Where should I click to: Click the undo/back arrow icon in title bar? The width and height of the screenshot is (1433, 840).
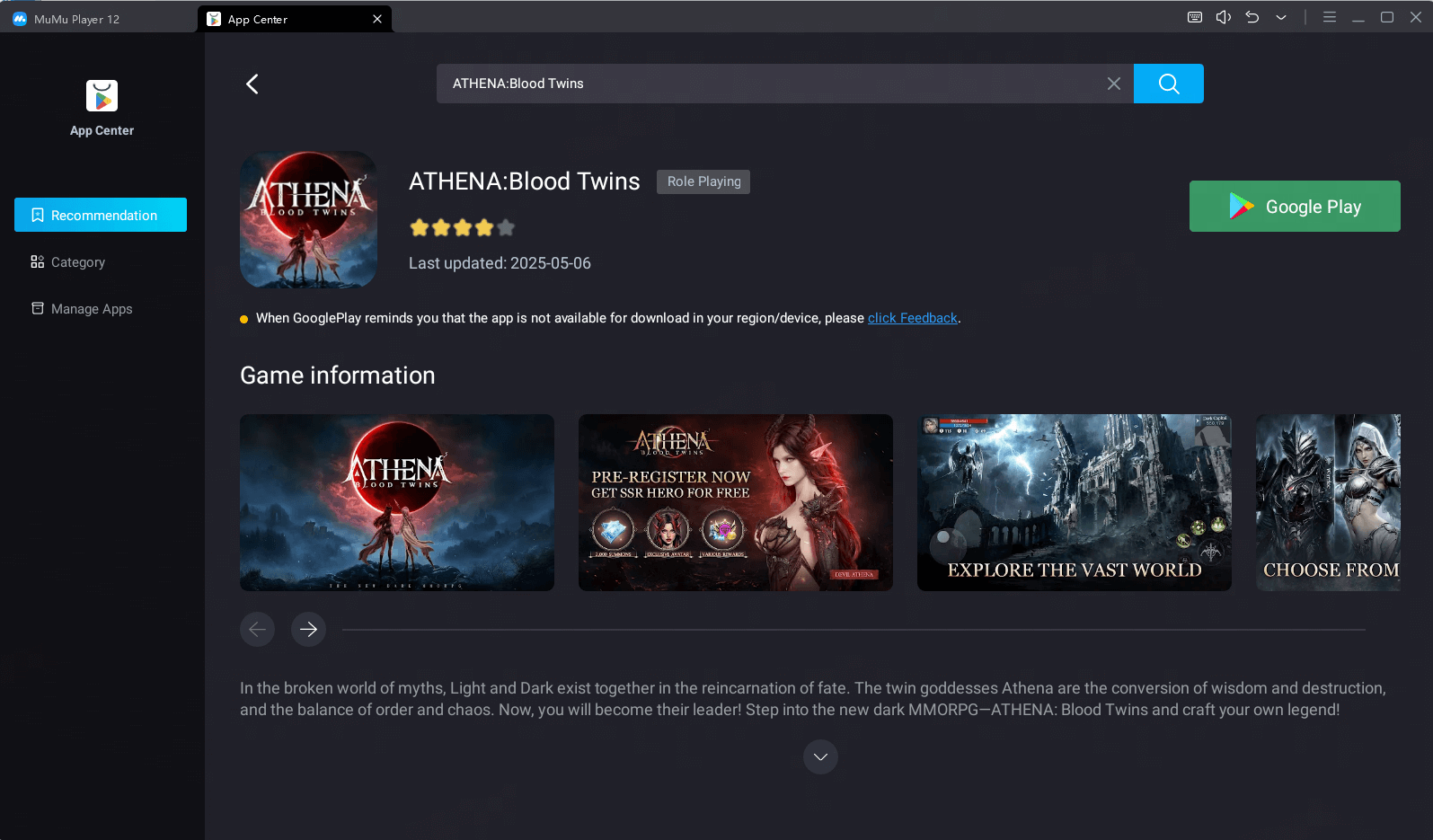pos(1252,17)
